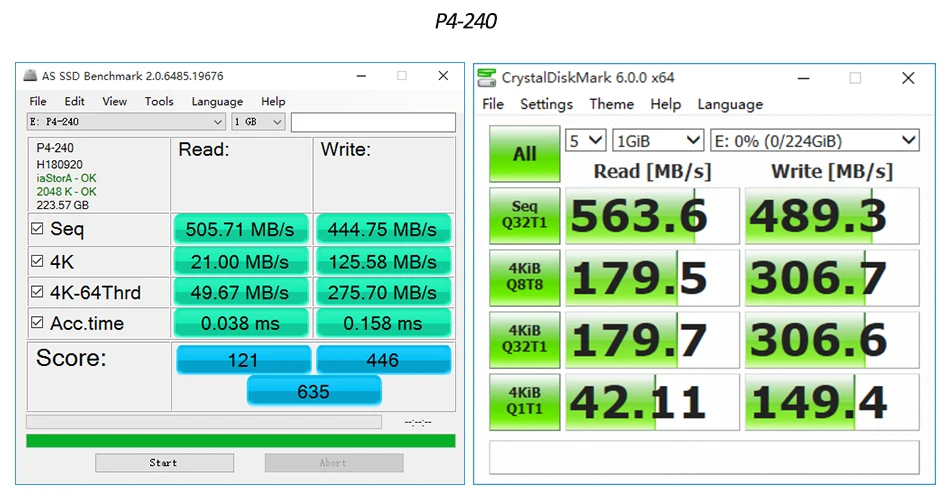The width and height of the screenshot is (950, 500).
Task: Uncheck the Seq test checkbox
Action: [x=37, y=228]
